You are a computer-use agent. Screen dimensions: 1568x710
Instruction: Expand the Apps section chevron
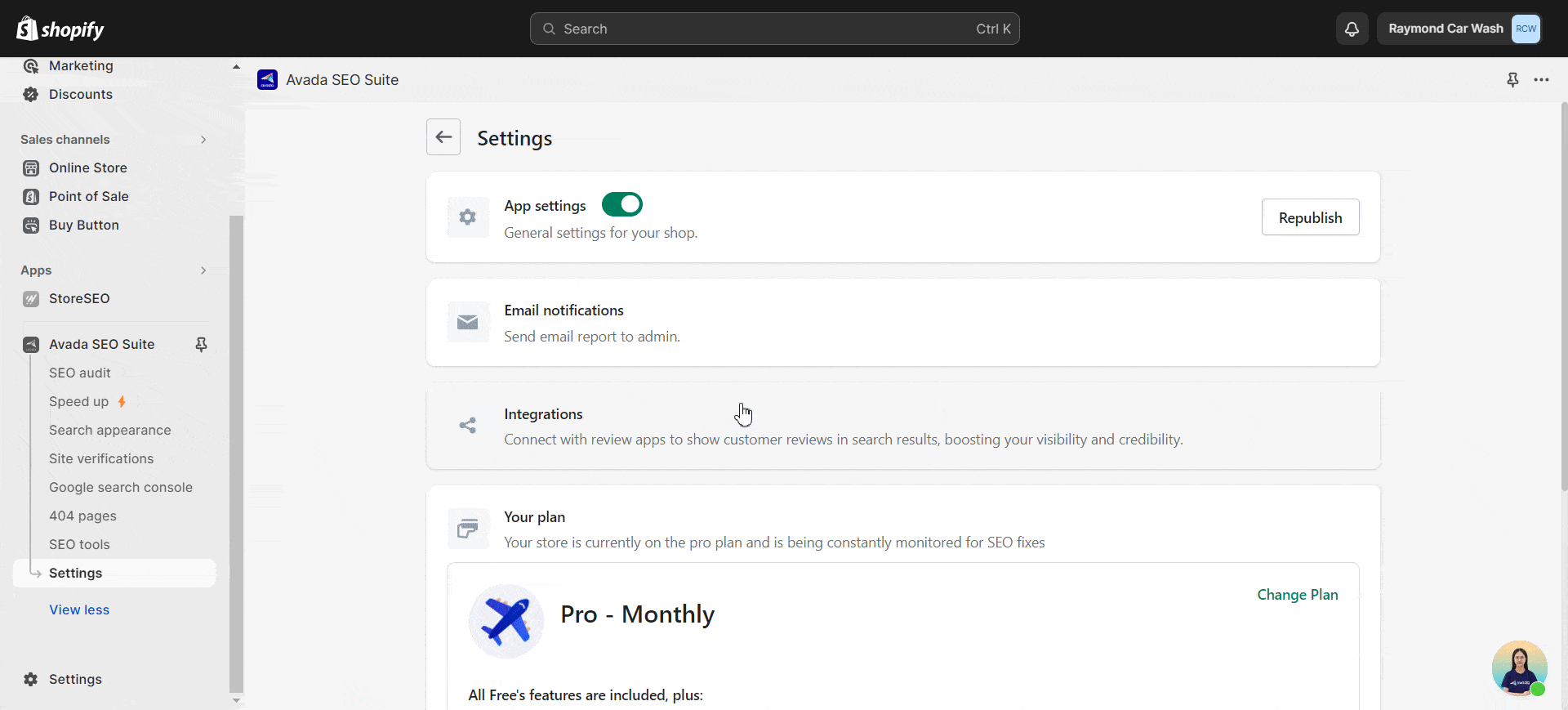203,270
